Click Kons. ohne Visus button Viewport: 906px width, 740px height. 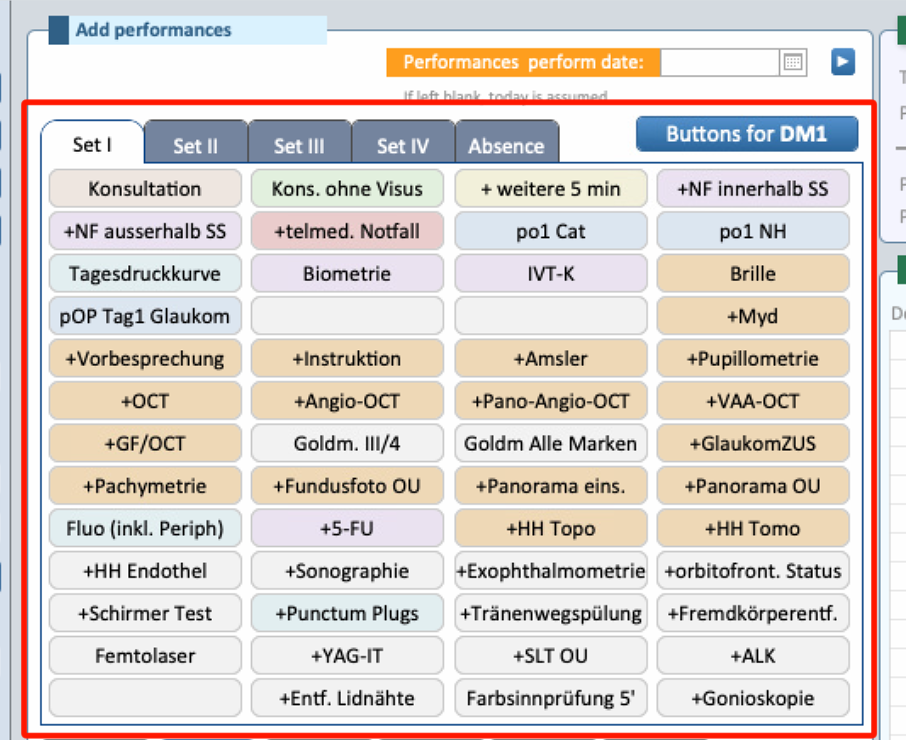347,189
